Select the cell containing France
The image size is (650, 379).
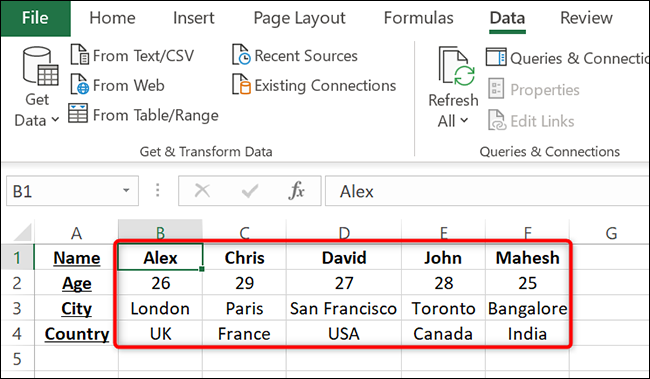[x=244, y=333]
